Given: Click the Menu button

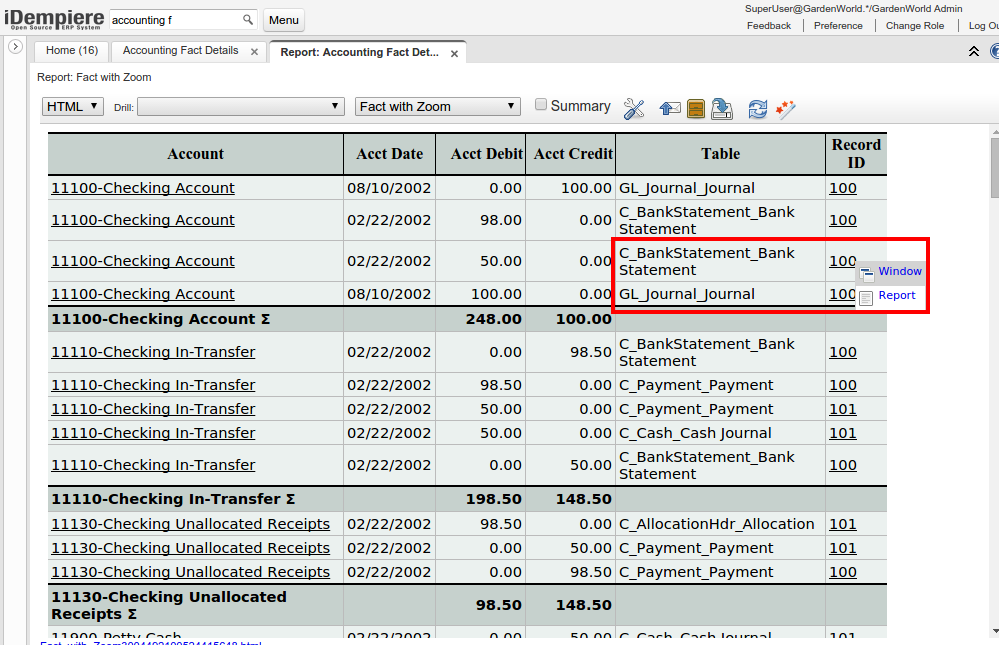Looking at the screenshot, I should pyautogui.click(x=284, y=20).
